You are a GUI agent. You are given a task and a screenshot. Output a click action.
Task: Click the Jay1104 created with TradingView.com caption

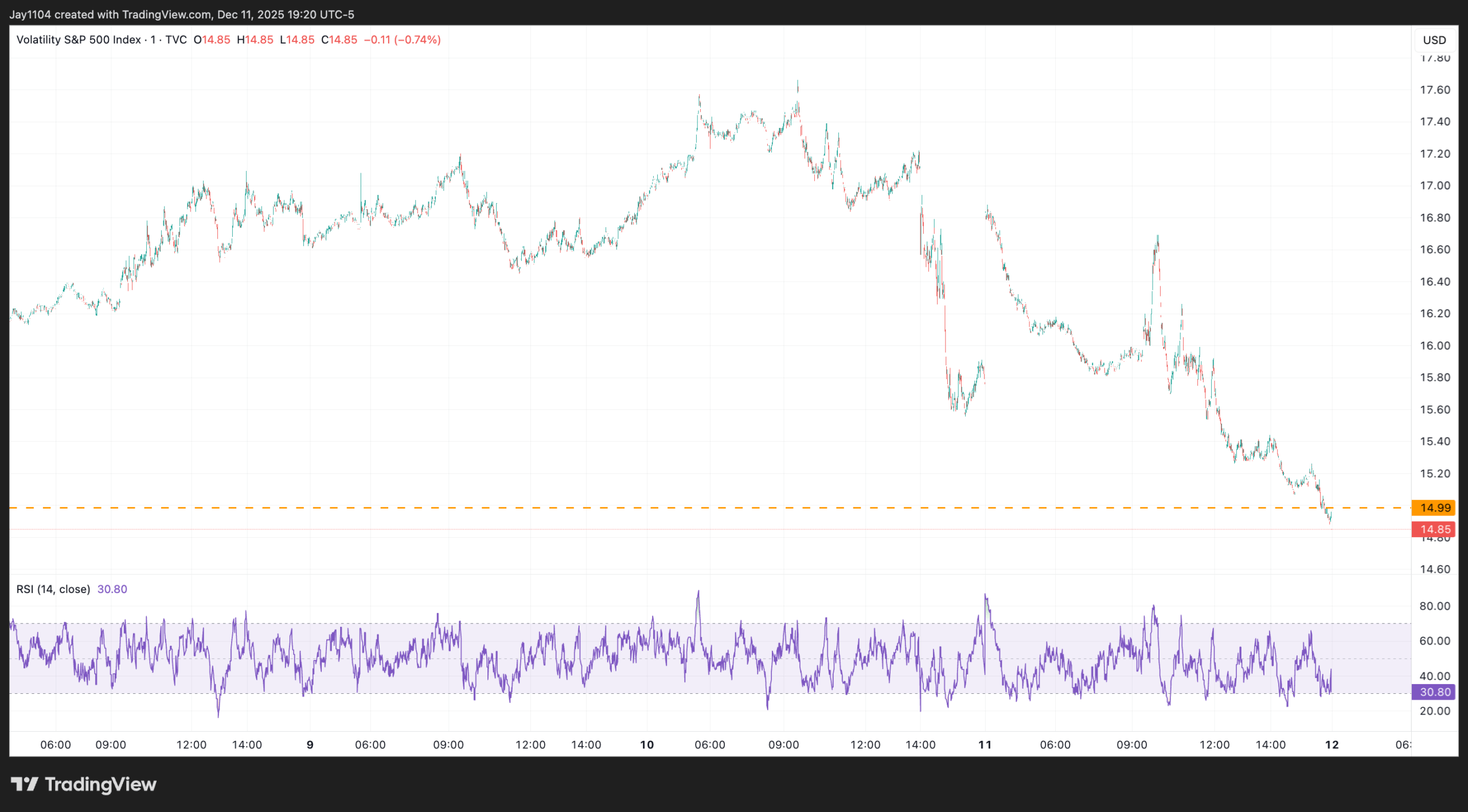click(181, 14)
